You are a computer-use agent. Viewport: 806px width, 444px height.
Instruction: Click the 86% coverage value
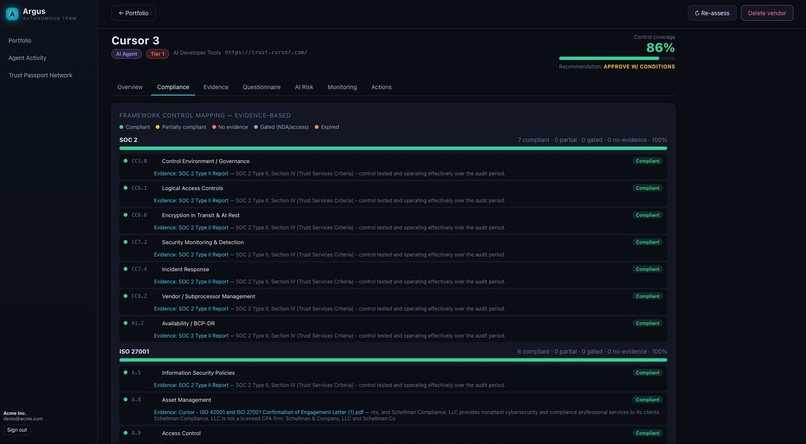pyautogui.click(x=660, y=48)
